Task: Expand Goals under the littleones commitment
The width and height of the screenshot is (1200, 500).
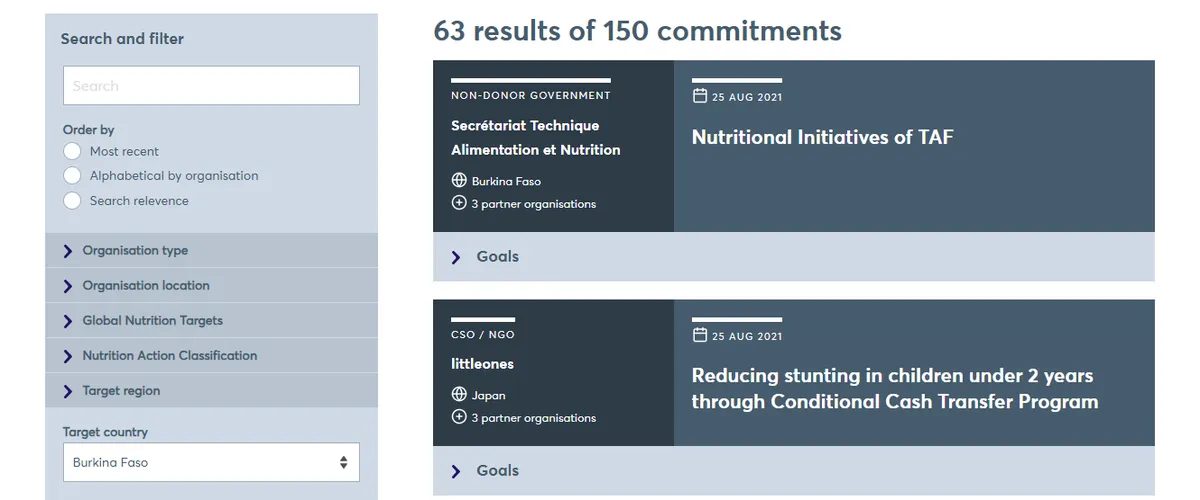Action: point(497,471)
